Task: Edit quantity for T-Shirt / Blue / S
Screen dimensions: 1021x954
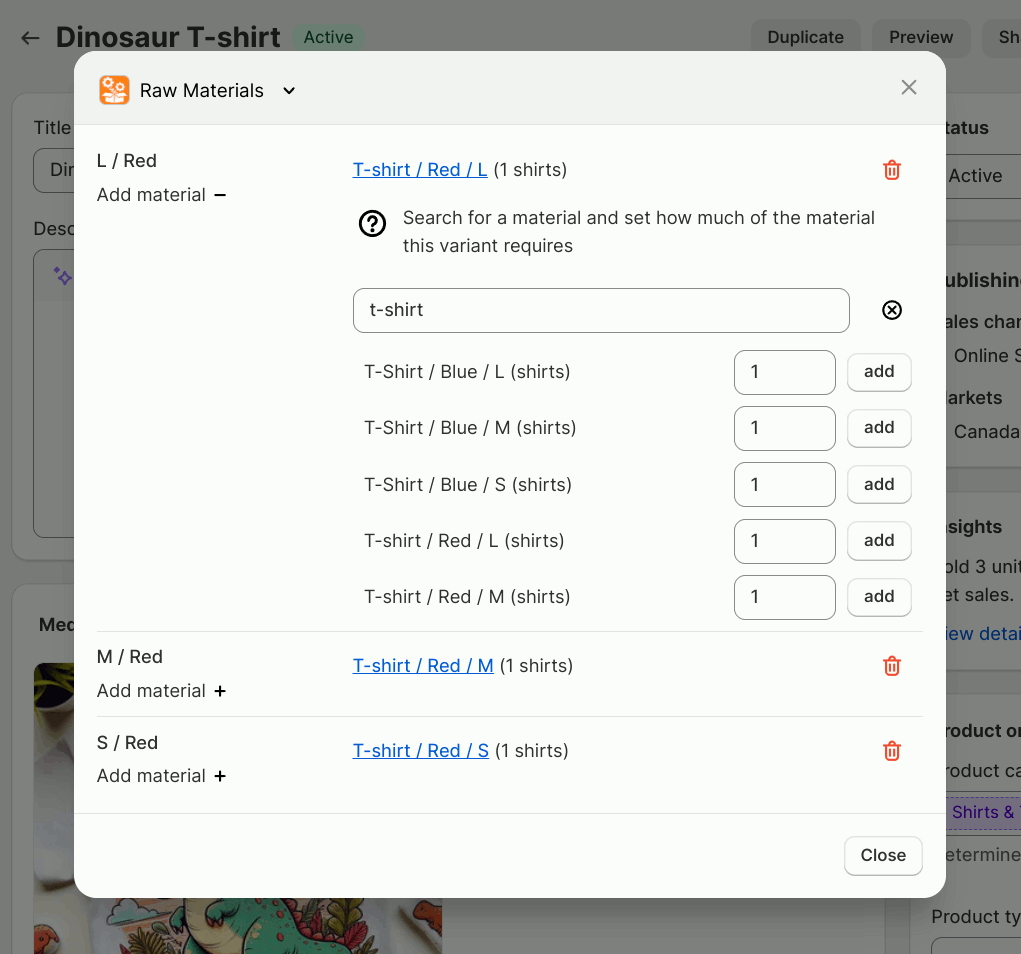Action: pos(785,484)
